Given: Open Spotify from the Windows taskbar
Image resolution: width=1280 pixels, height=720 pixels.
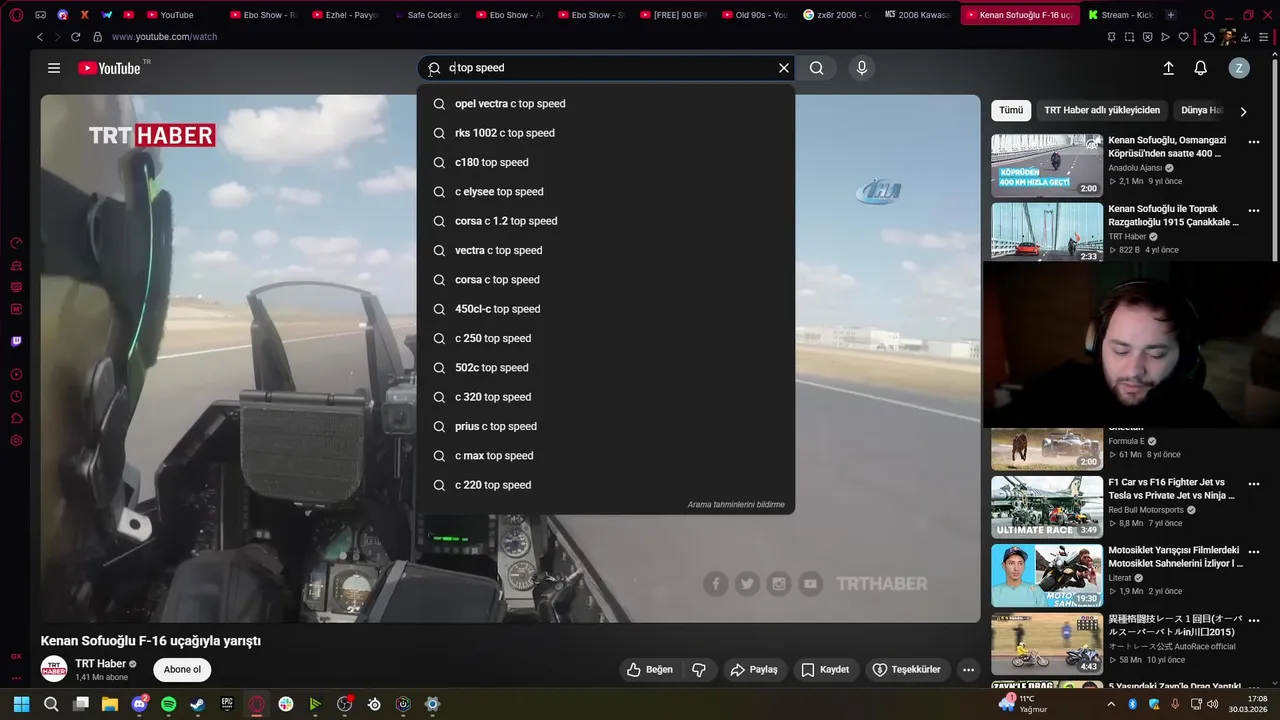Looking at the screenshot, I should 169,704.
